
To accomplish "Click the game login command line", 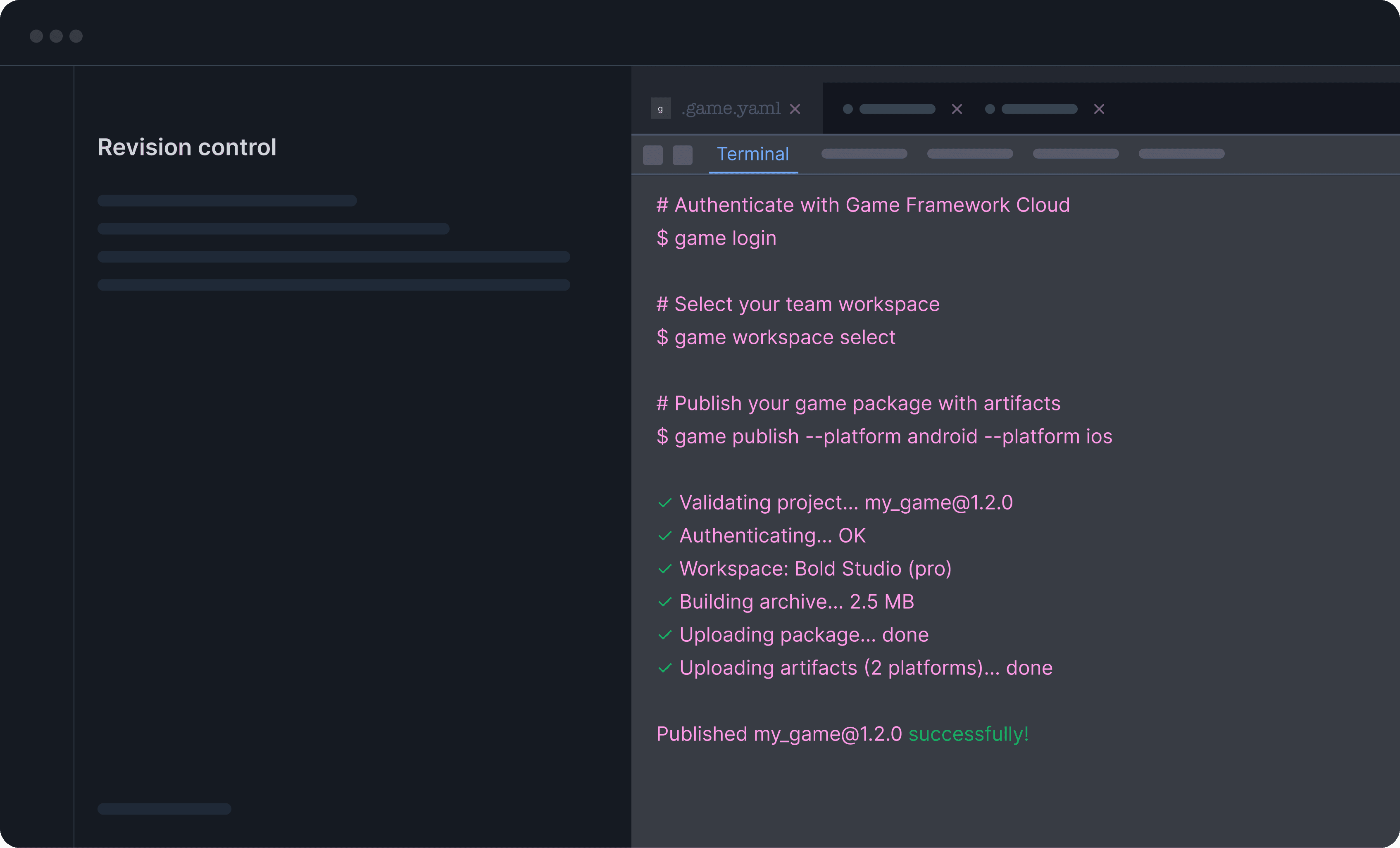I will pyautogui.click(x=716, y=238).
